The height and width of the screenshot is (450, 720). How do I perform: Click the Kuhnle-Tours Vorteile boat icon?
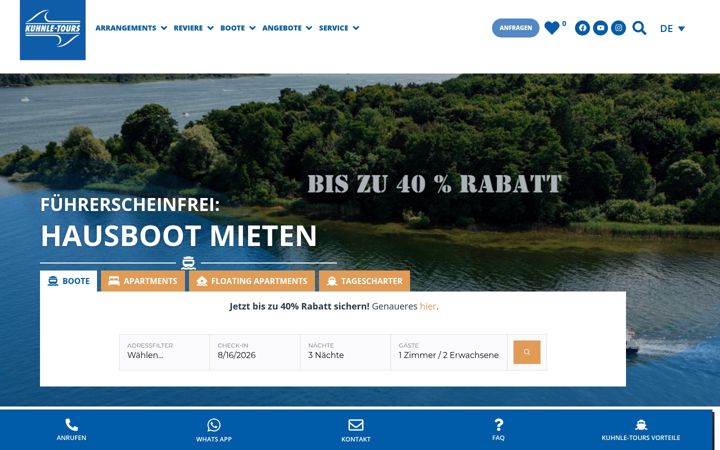click(x=641, y=425)
